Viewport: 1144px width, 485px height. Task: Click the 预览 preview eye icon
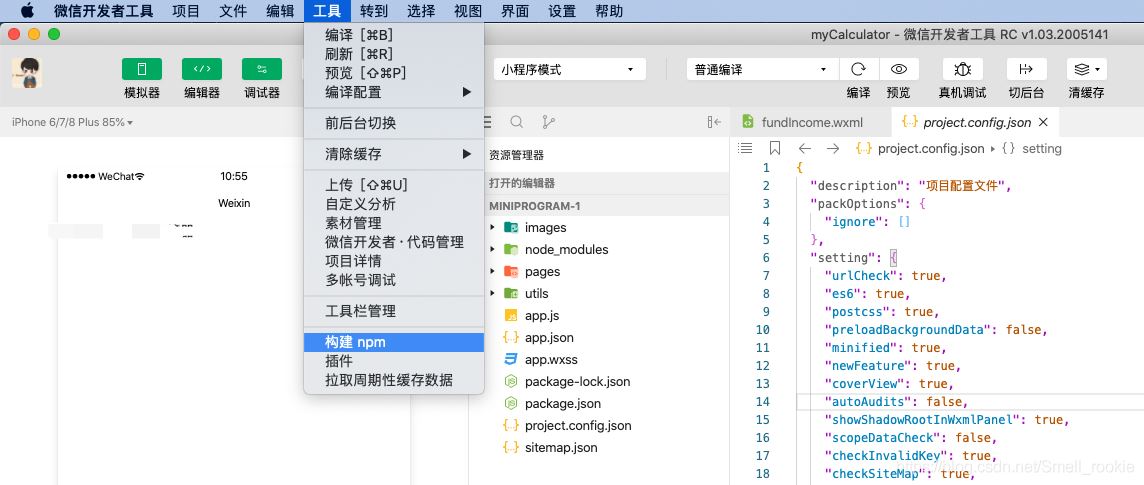pyautogui.click(x=899, y=69)
